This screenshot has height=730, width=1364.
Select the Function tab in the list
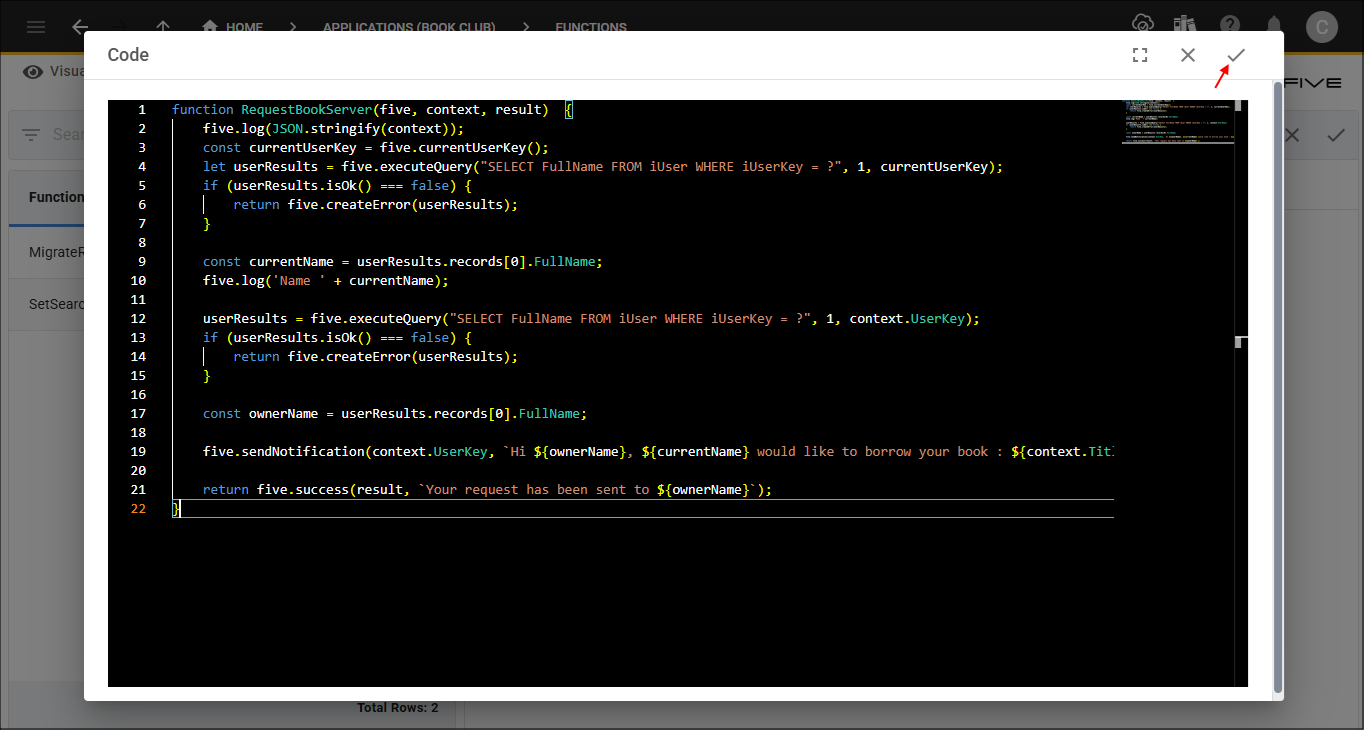tap(56, 197)
